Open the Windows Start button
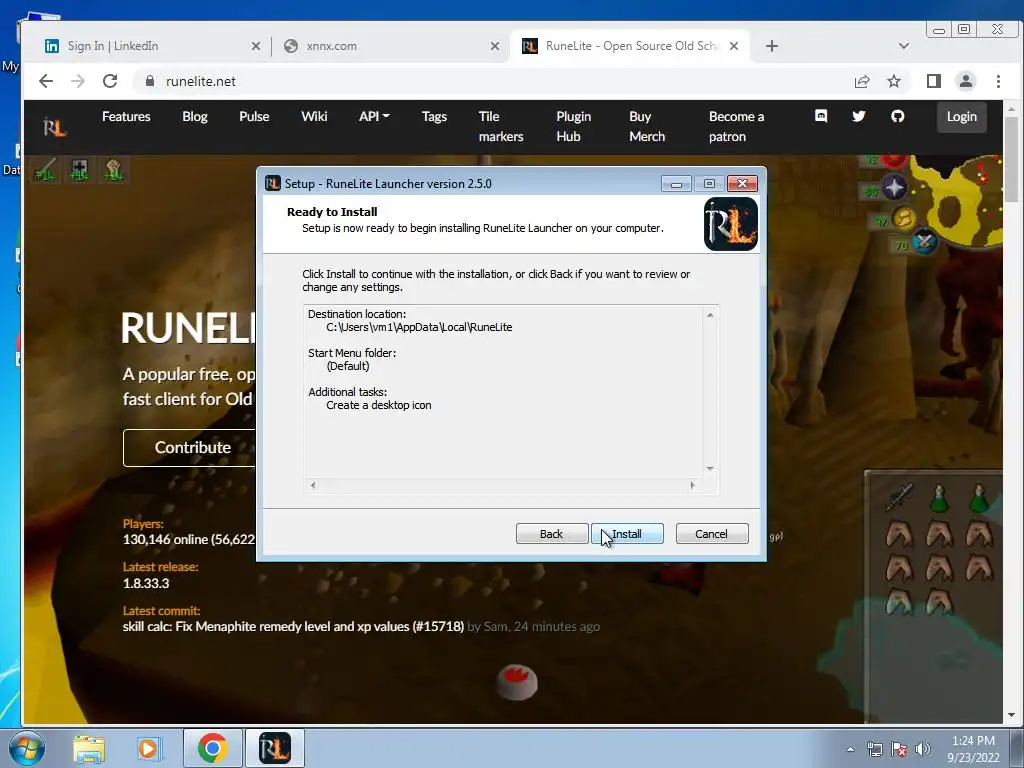Image resolution: width=1024 pixels, height=768 pixels. pyautogui.click(x=26, y=748)
